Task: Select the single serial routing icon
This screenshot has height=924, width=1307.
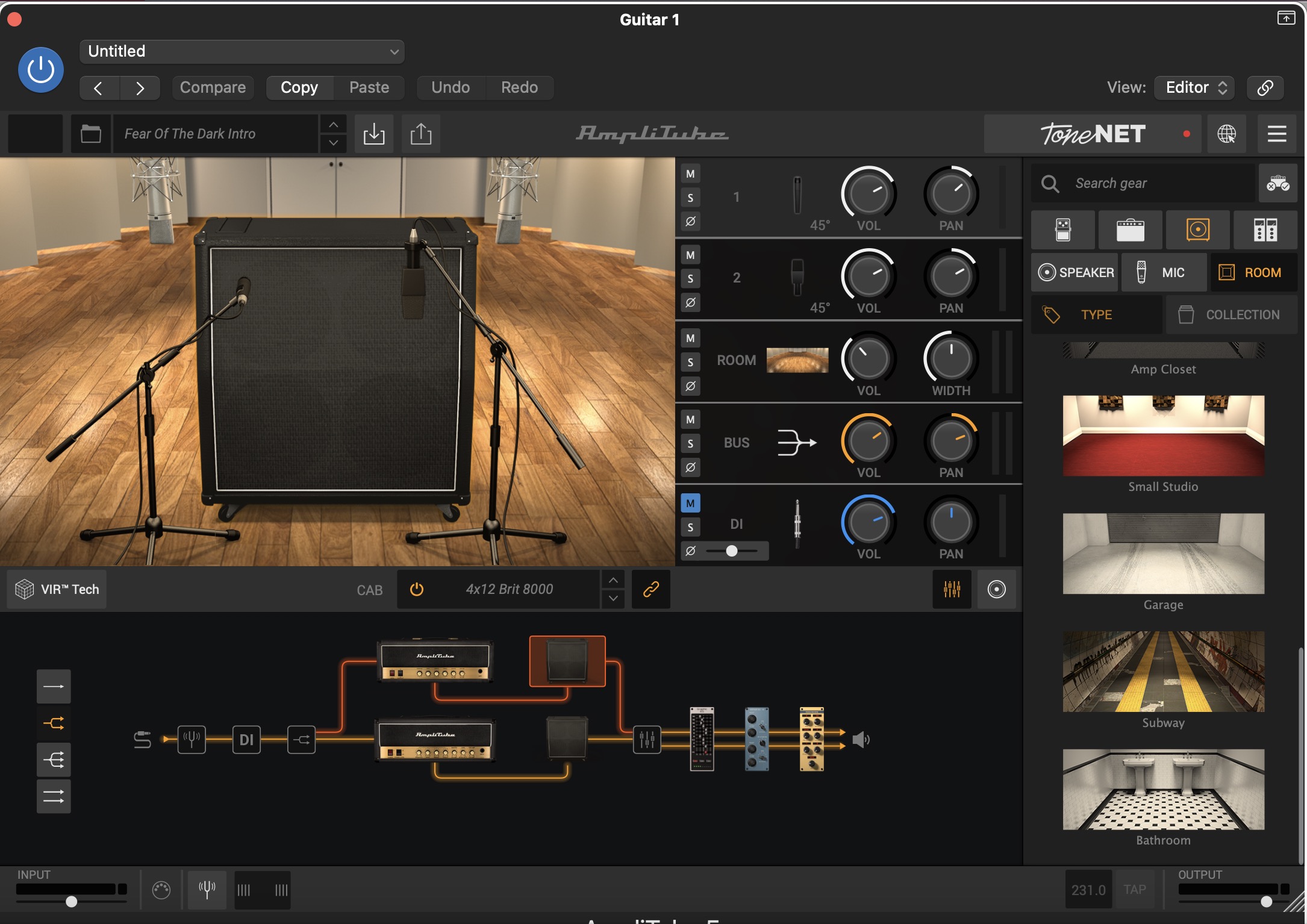Action: [x=54, y=686]
